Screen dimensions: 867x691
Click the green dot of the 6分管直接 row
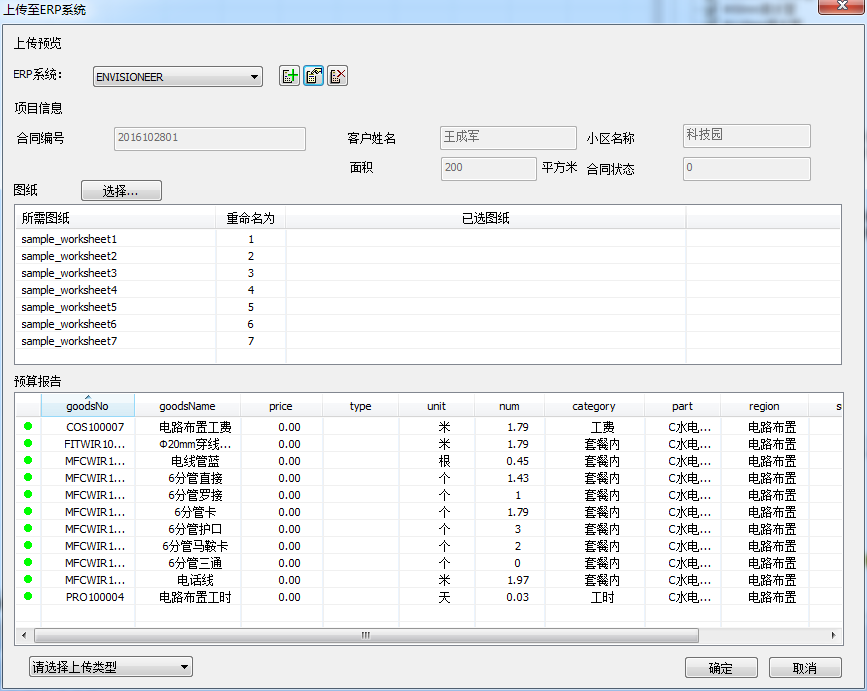(x=28, y=477)
